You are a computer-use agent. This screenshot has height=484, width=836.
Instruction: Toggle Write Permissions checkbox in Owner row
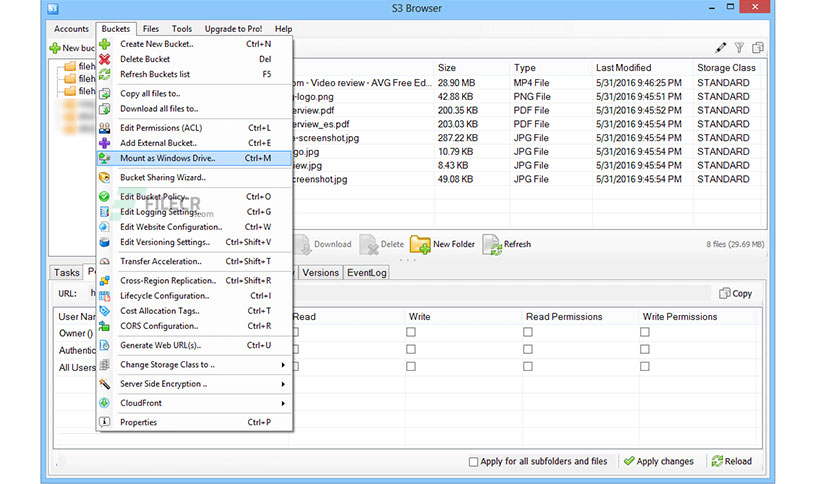(645, 332)
